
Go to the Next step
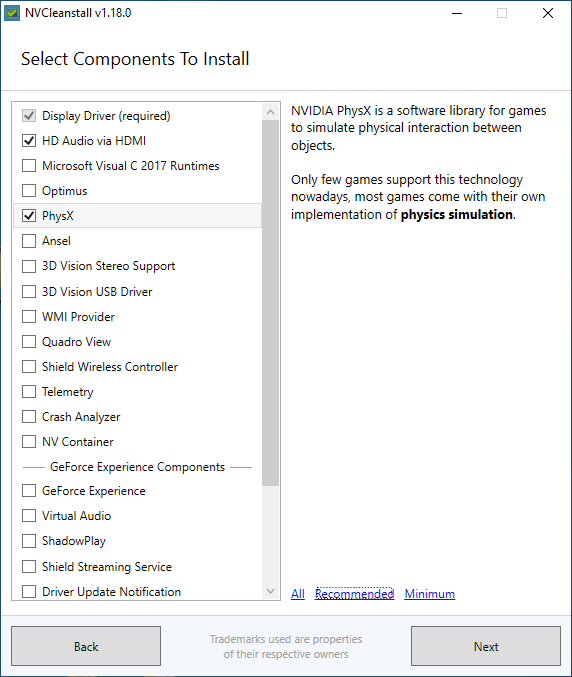(x=486, y=646)
